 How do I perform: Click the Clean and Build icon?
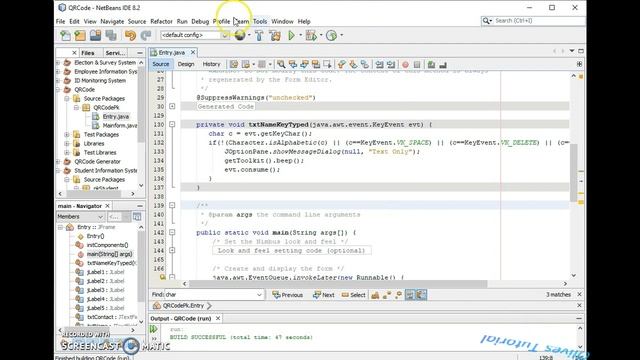click(275, 36)
